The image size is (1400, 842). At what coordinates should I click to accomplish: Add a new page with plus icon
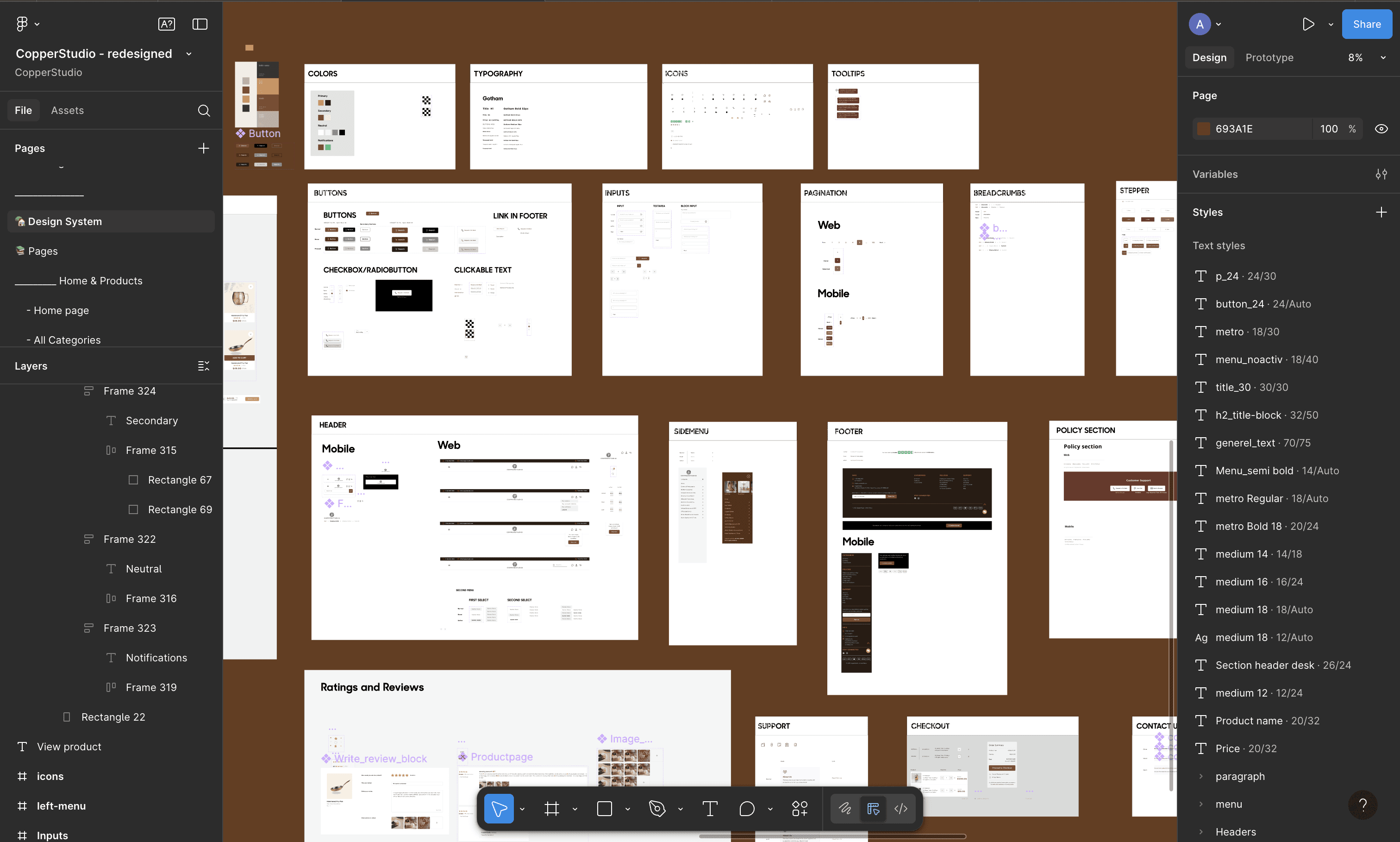pyautogui.click(x=204, y=148)
